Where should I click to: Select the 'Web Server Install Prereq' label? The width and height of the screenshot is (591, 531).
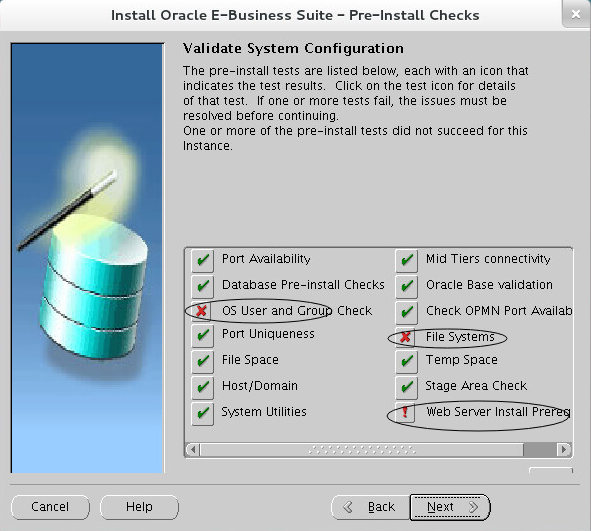coord(498,412)
